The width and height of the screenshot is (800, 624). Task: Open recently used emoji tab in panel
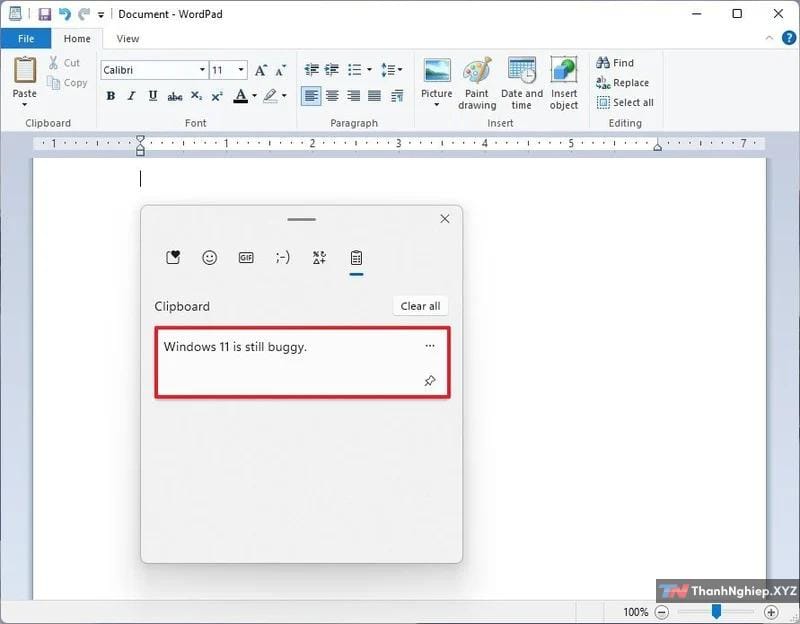[x=173, y=257]
